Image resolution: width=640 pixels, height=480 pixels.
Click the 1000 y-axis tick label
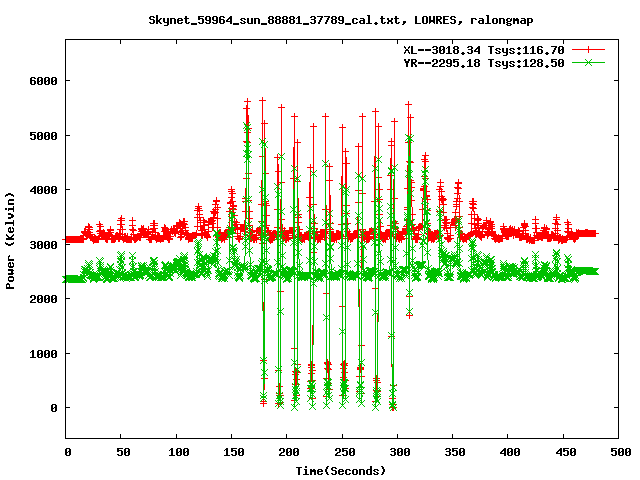pos(43,353)
